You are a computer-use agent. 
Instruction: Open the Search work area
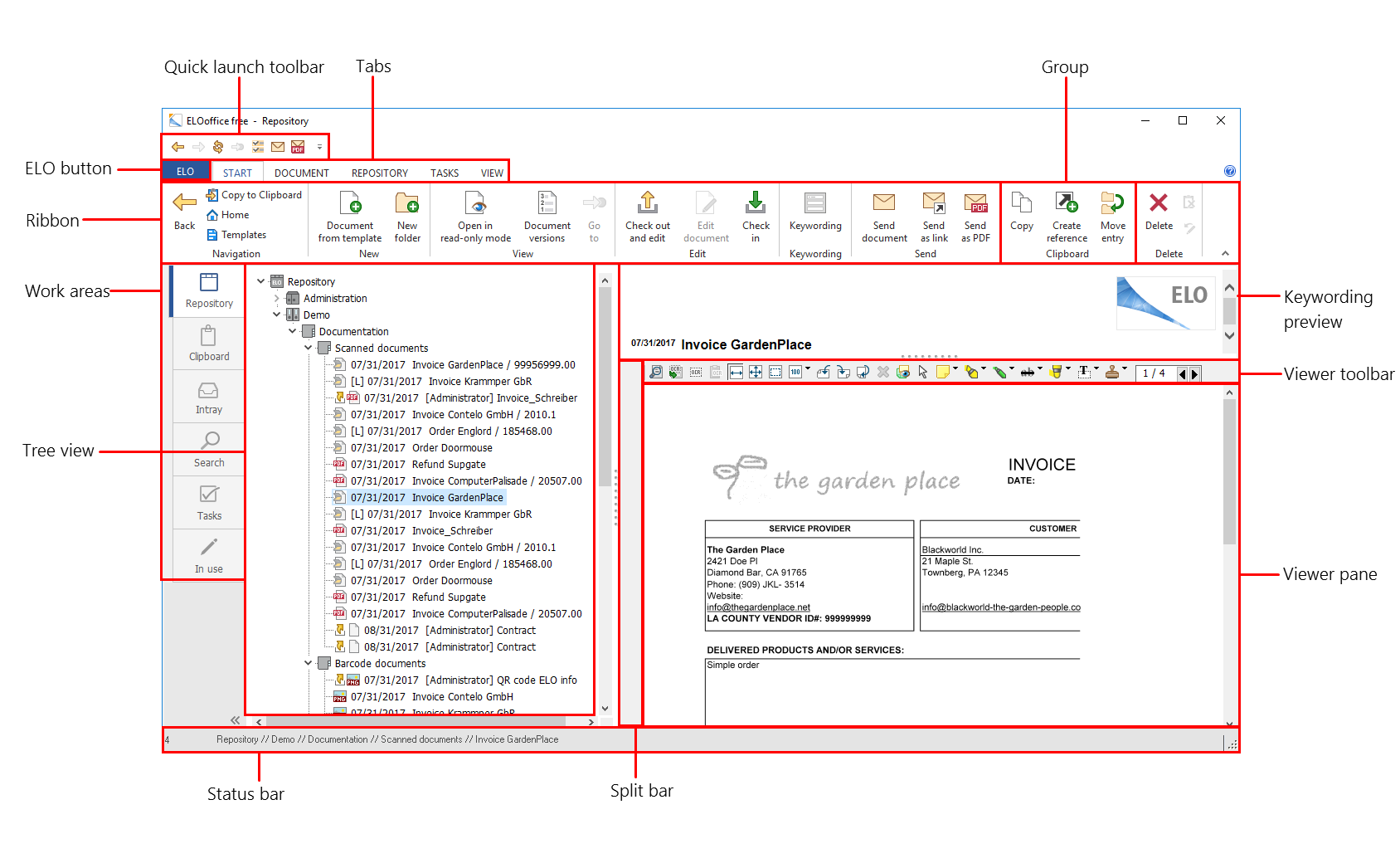[x=209, y=450]
